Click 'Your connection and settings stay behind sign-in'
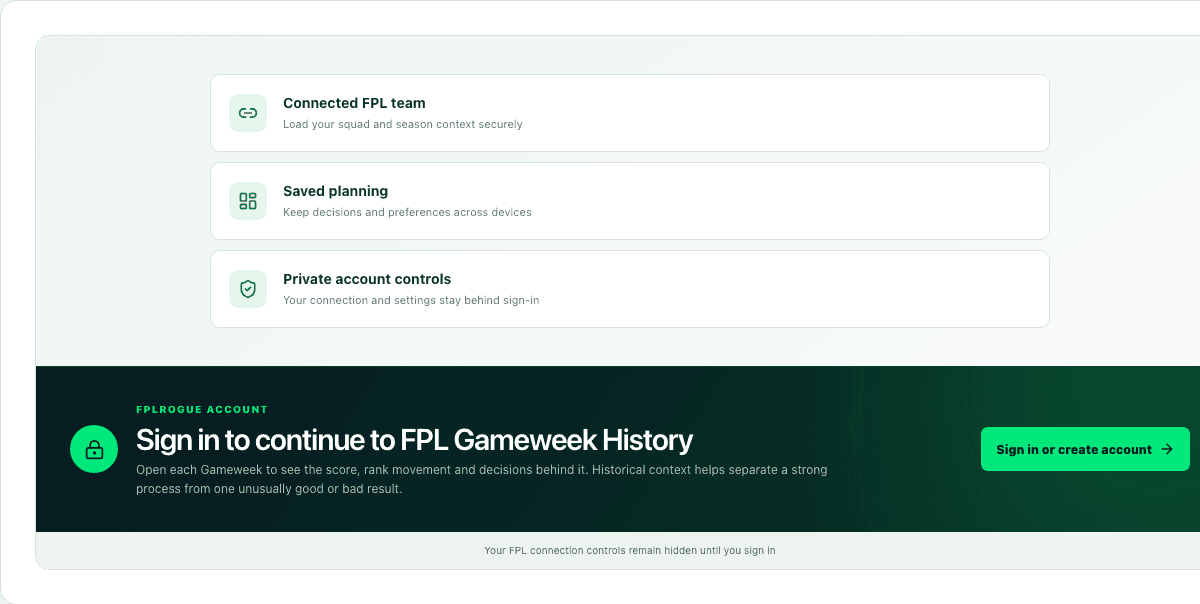1200x604 pixels. pyautogui.click(x=411, y=300)
